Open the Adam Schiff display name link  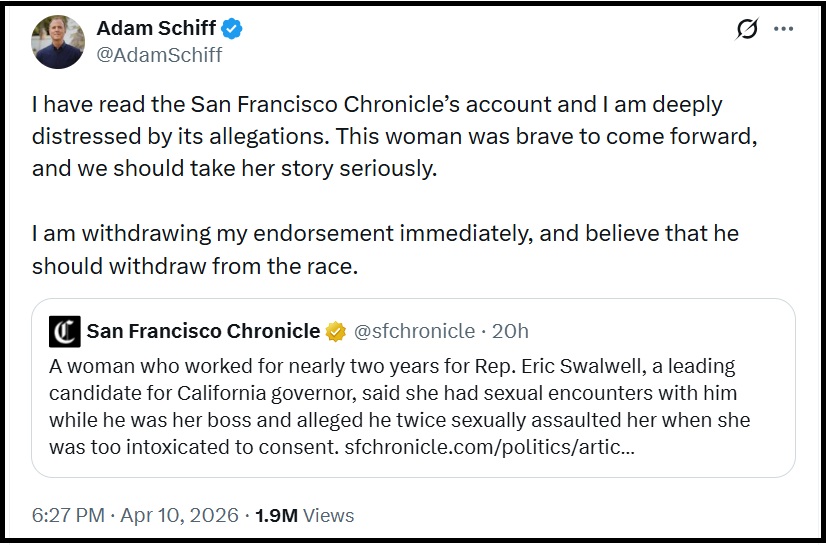155,29
